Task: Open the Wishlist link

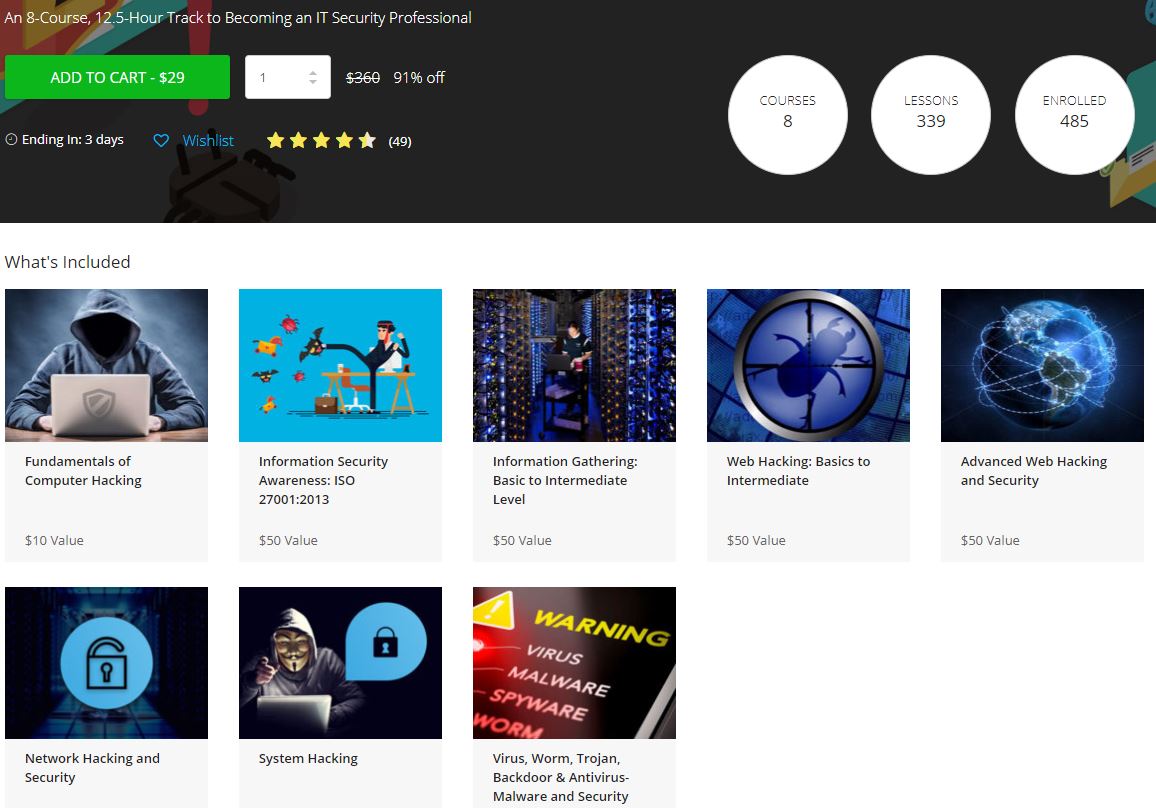Action: [208, 141]
